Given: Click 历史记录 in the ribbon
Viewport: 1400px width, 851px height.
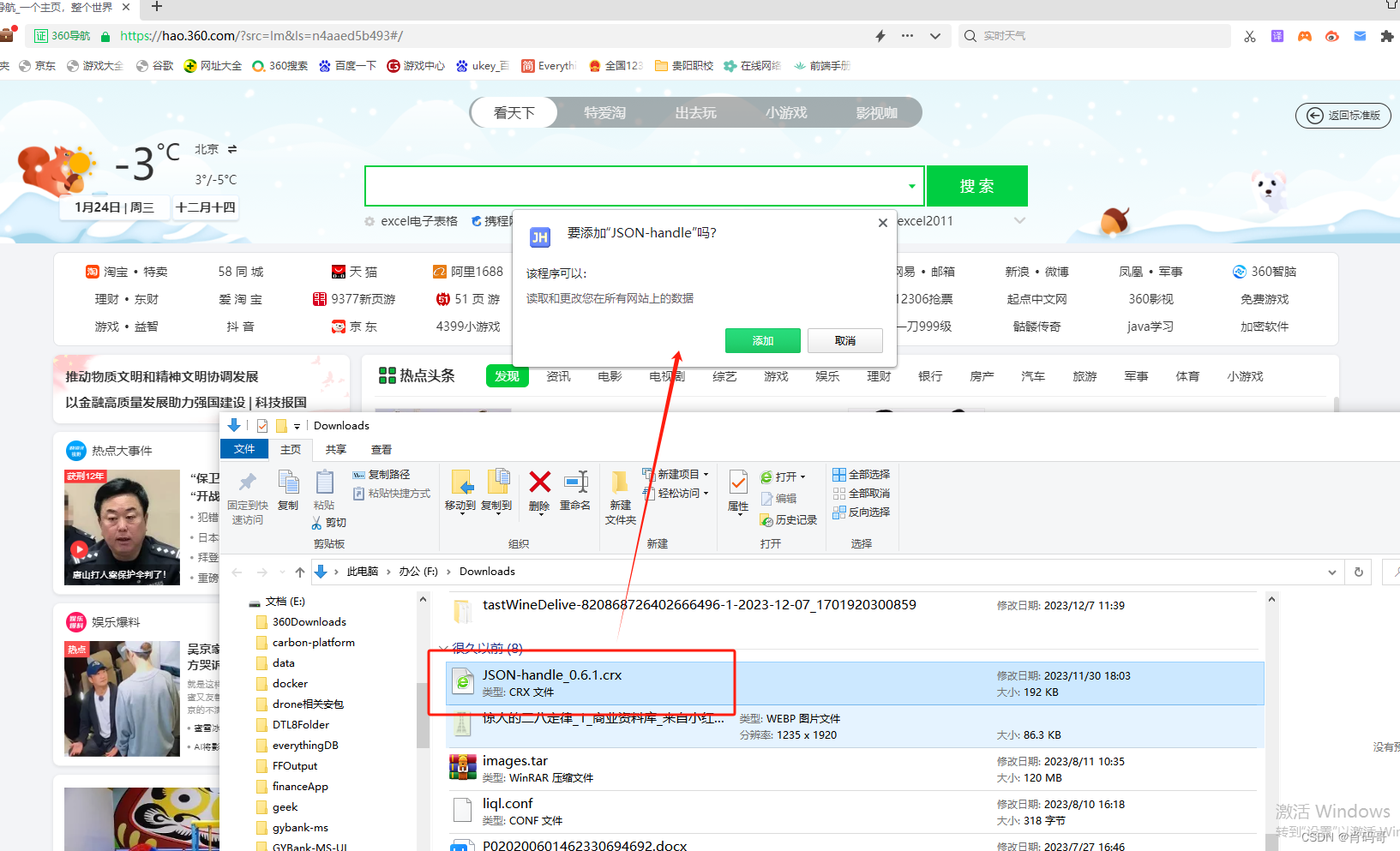Looking at the screenshot, I should (788, 519).
